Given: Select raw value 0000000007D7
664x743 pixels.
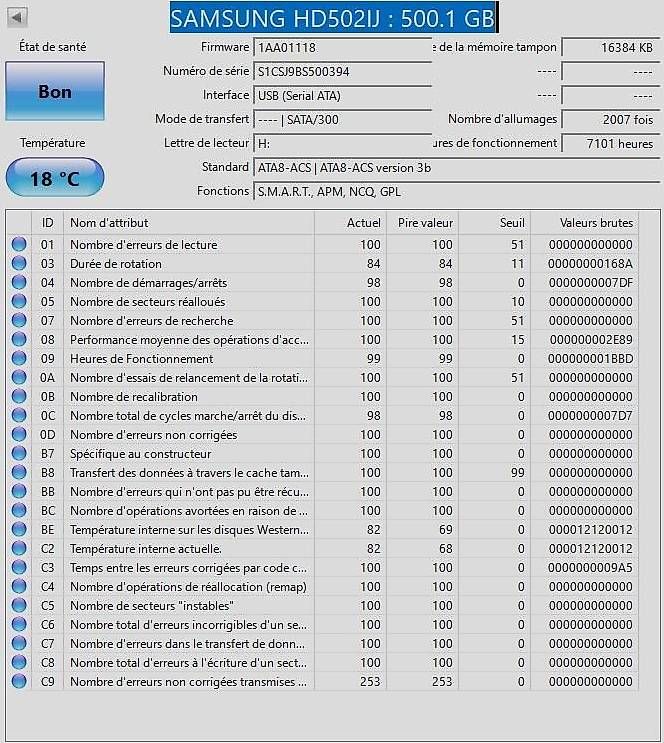Looking at the screenshot, I should pos(590,416).
